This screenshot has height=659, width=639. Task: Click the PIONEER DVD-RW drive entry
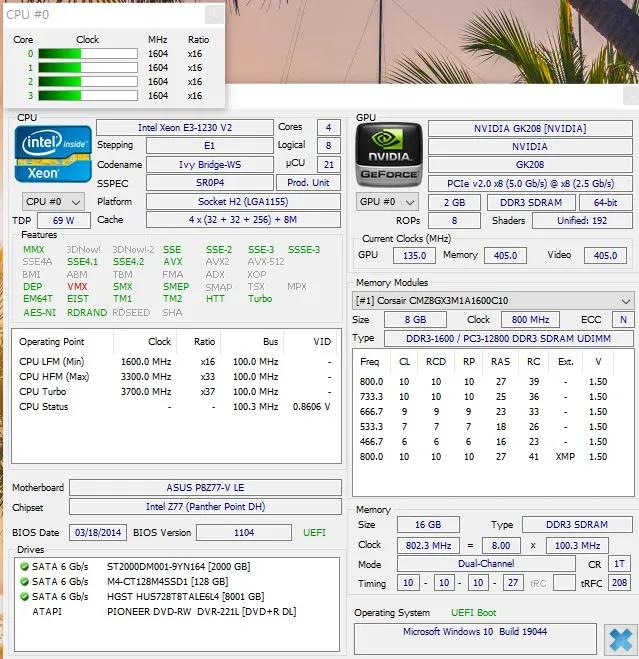(164, 612)
